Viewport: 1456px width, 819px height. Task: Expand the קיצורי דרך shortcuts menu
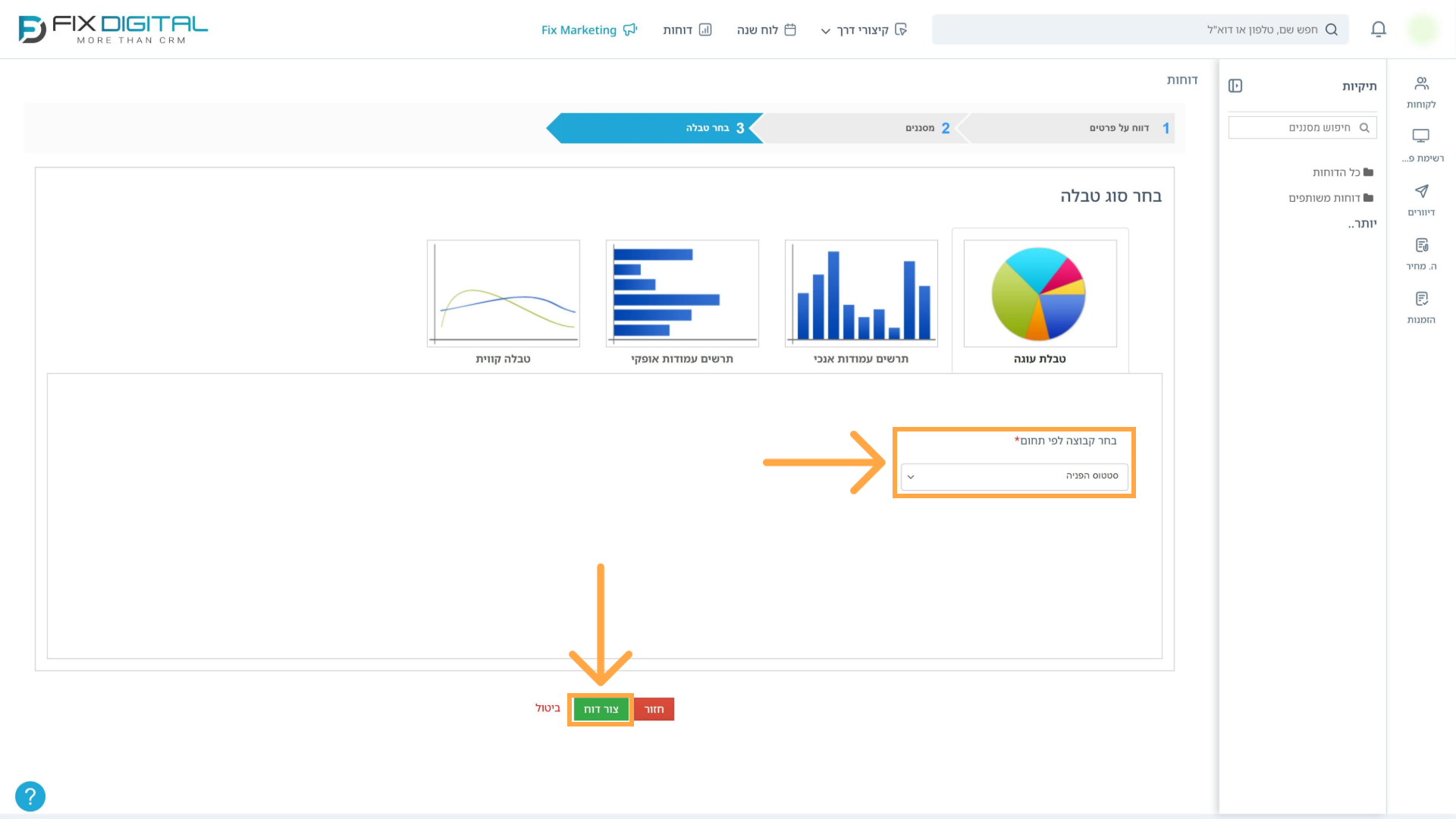coord(863,30)
